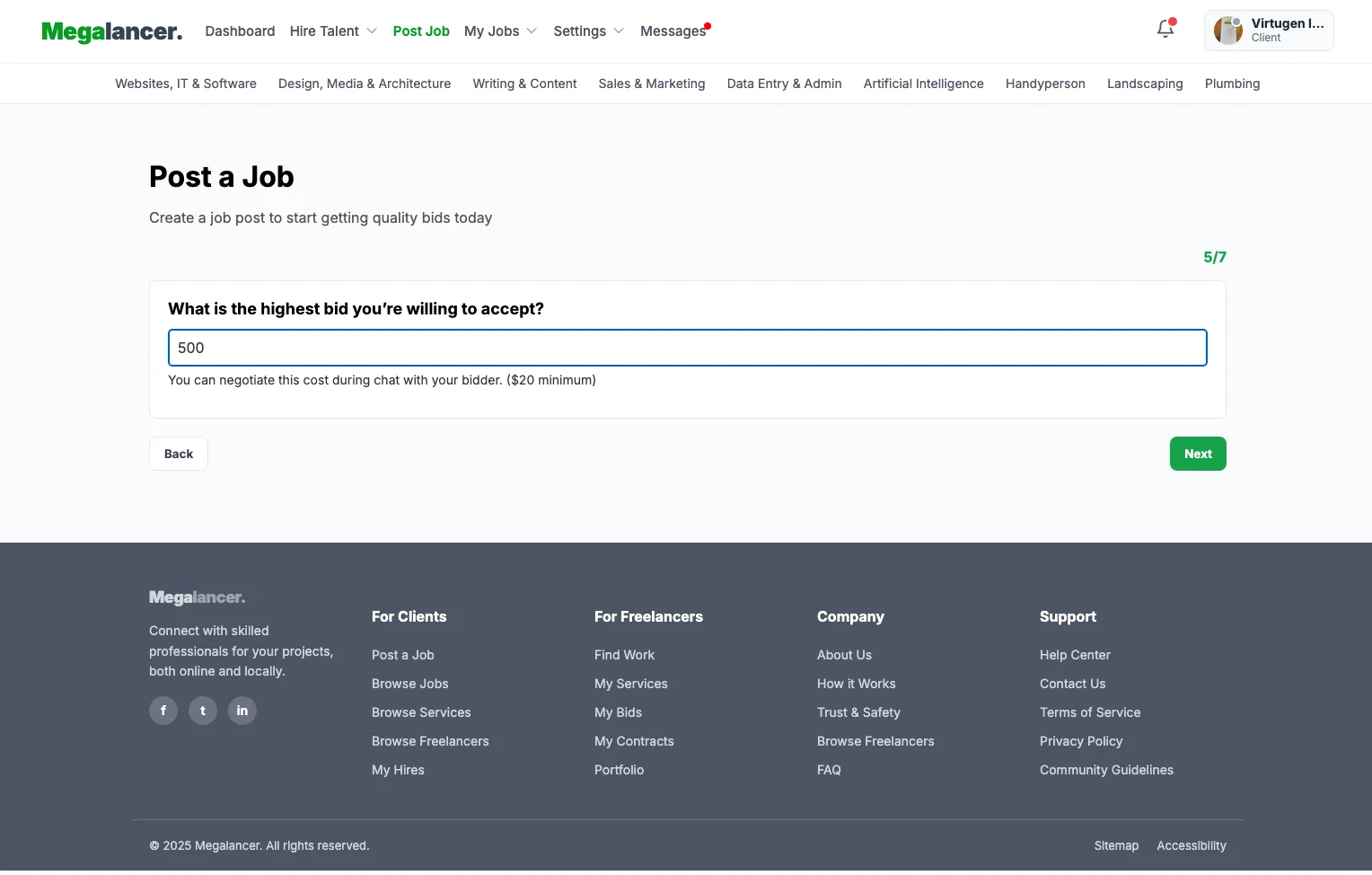
Task: Click the user profile avatar picture
Action: point(1227,31)
